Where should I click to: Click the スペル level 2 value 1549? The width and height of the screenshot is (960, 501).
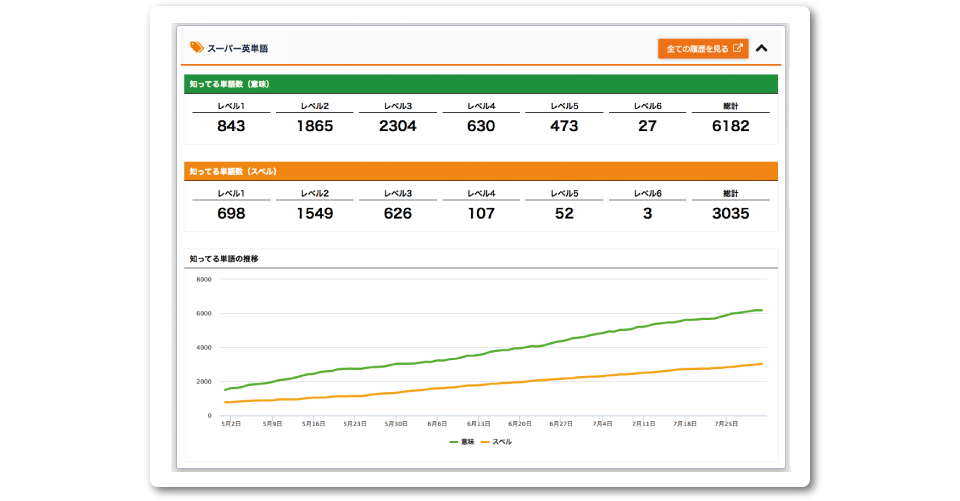[315, 214]
